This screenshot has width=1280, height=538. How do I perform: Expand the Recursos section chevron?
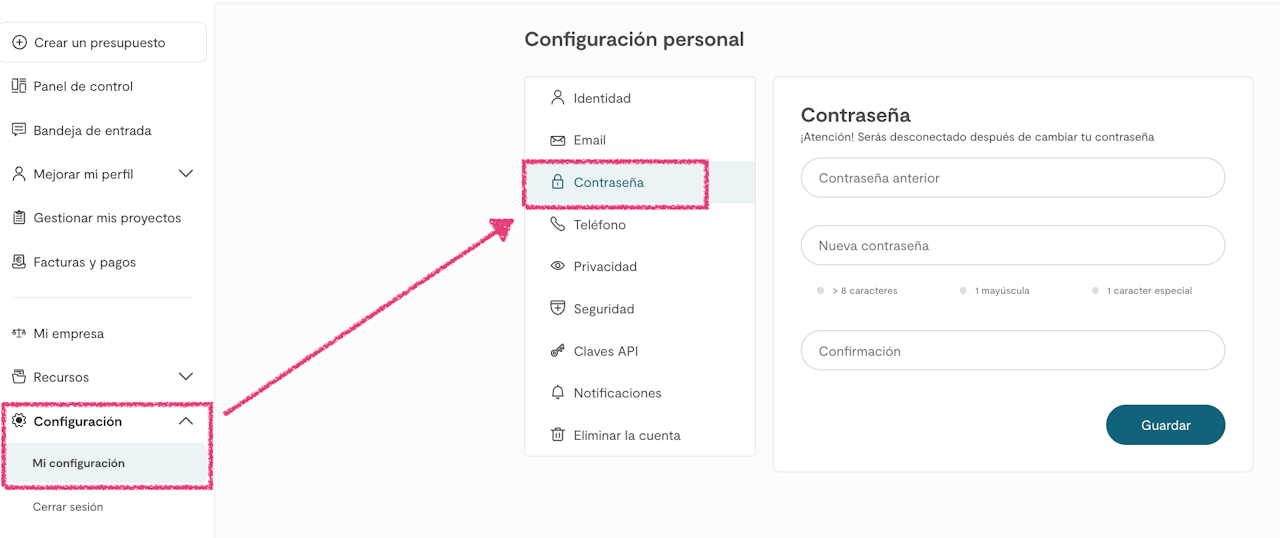coord(185,377)
